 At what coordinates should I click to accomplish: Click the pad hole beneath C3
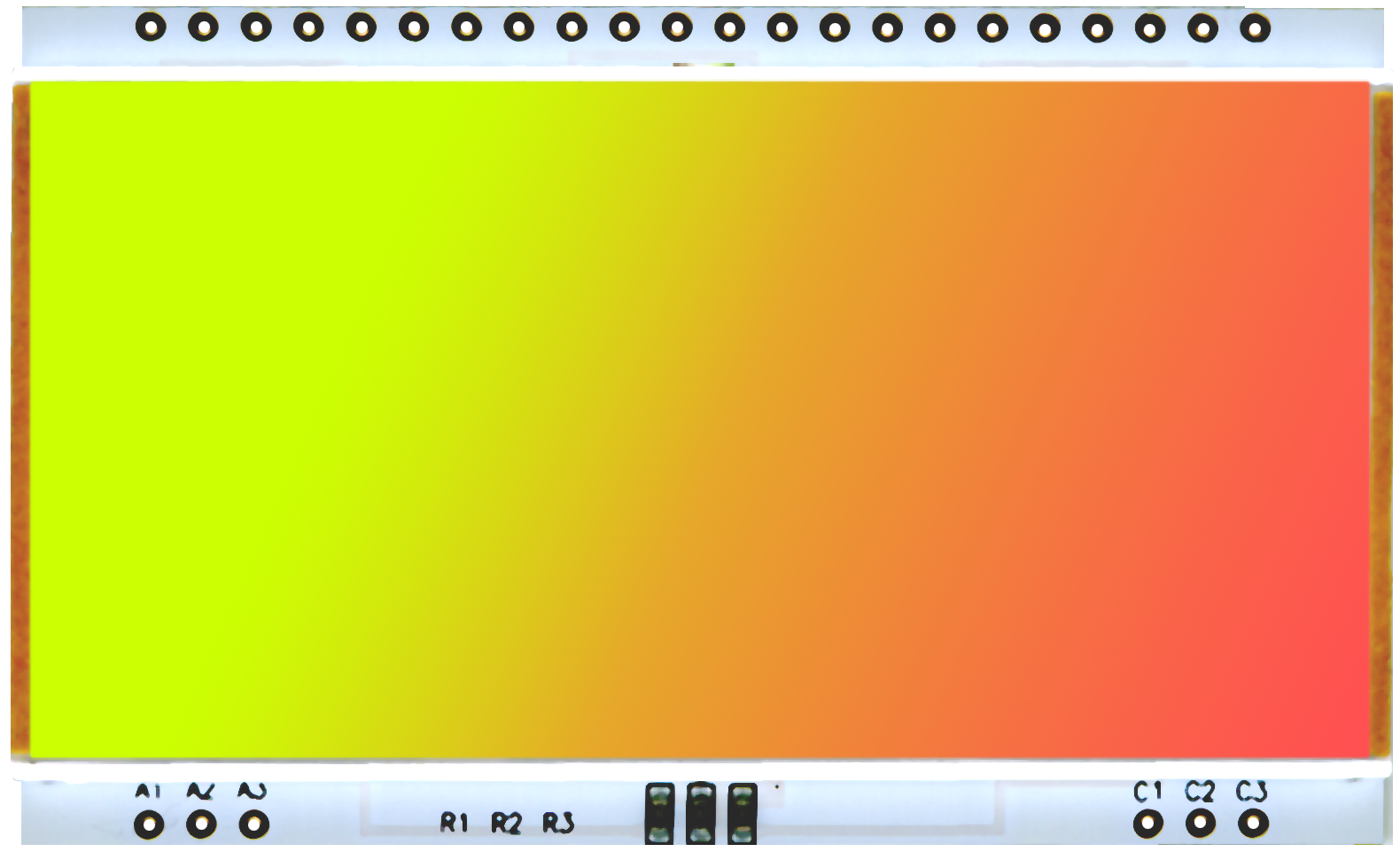tap(1253, 825)
